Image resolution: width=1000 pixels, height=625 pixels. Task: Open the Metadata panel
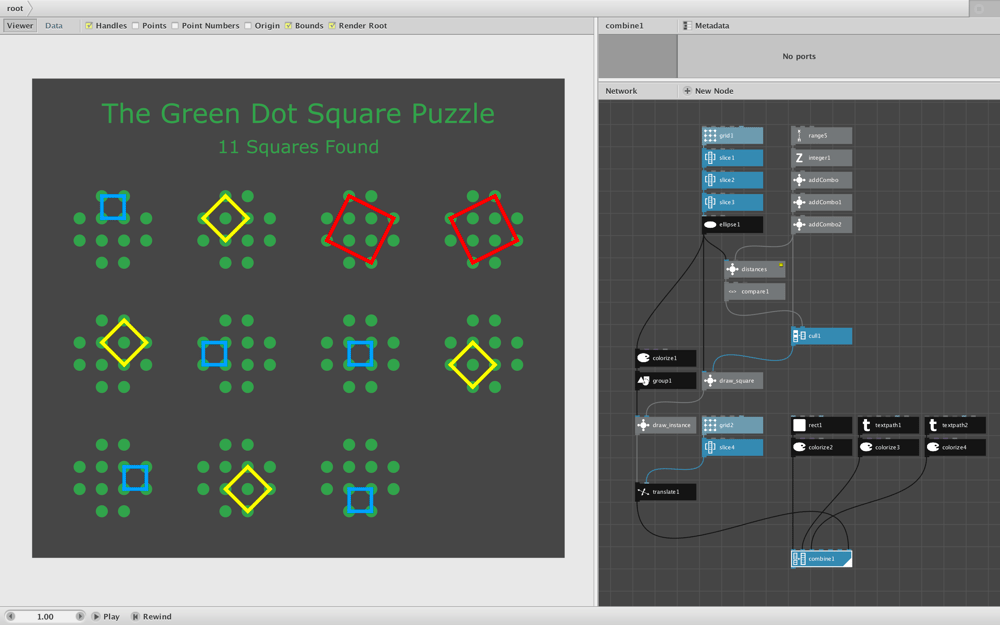[706, 26]
